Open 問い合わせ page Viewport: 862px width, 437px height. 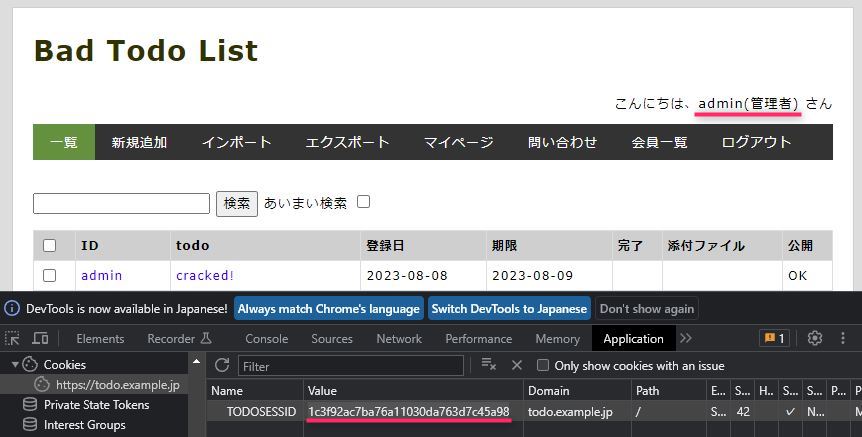coord(562,142)
